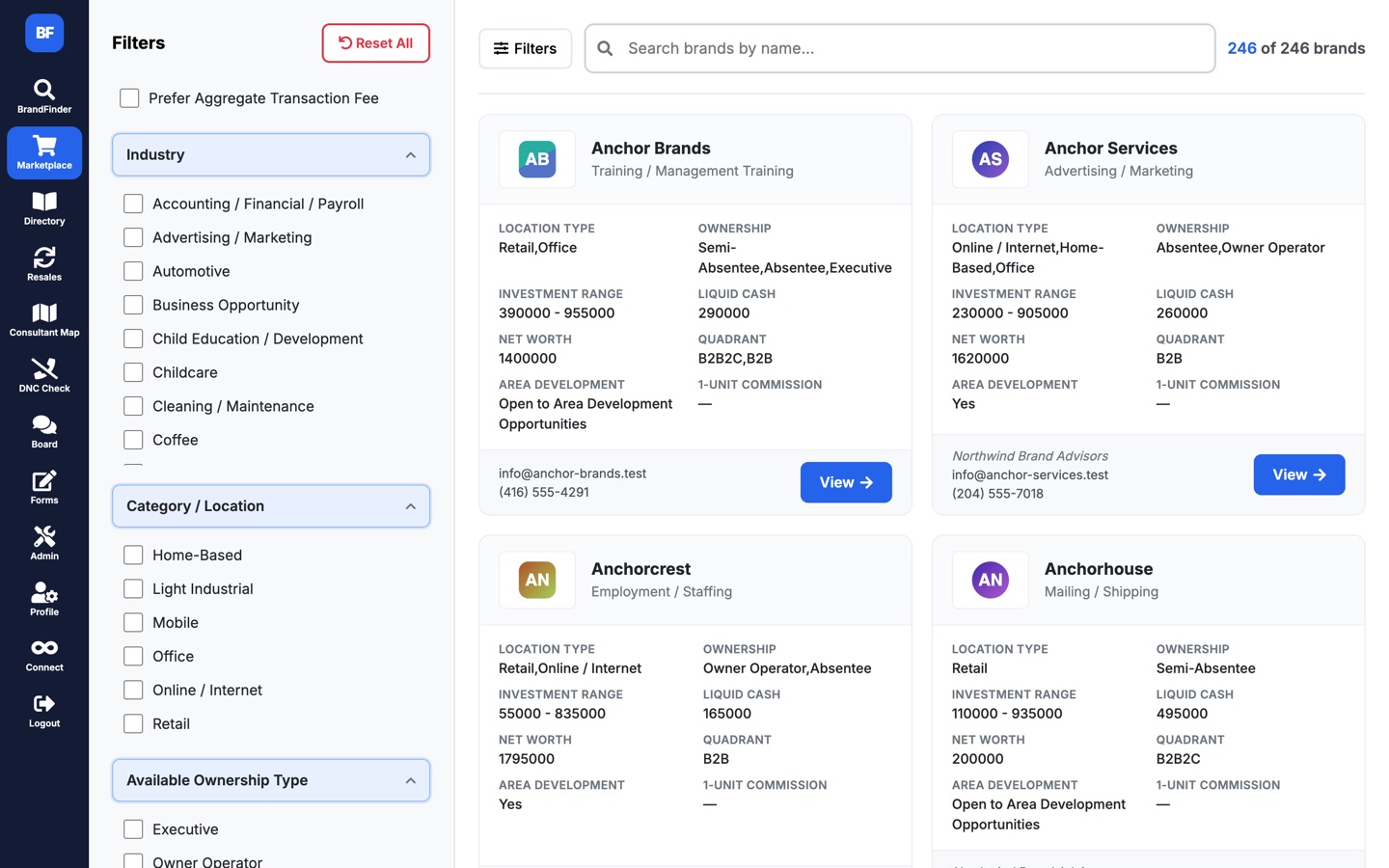This screenshot has width=1389, height=868.
Task: Open BrandFinder search in sidebar
Action: click(44, 97)
